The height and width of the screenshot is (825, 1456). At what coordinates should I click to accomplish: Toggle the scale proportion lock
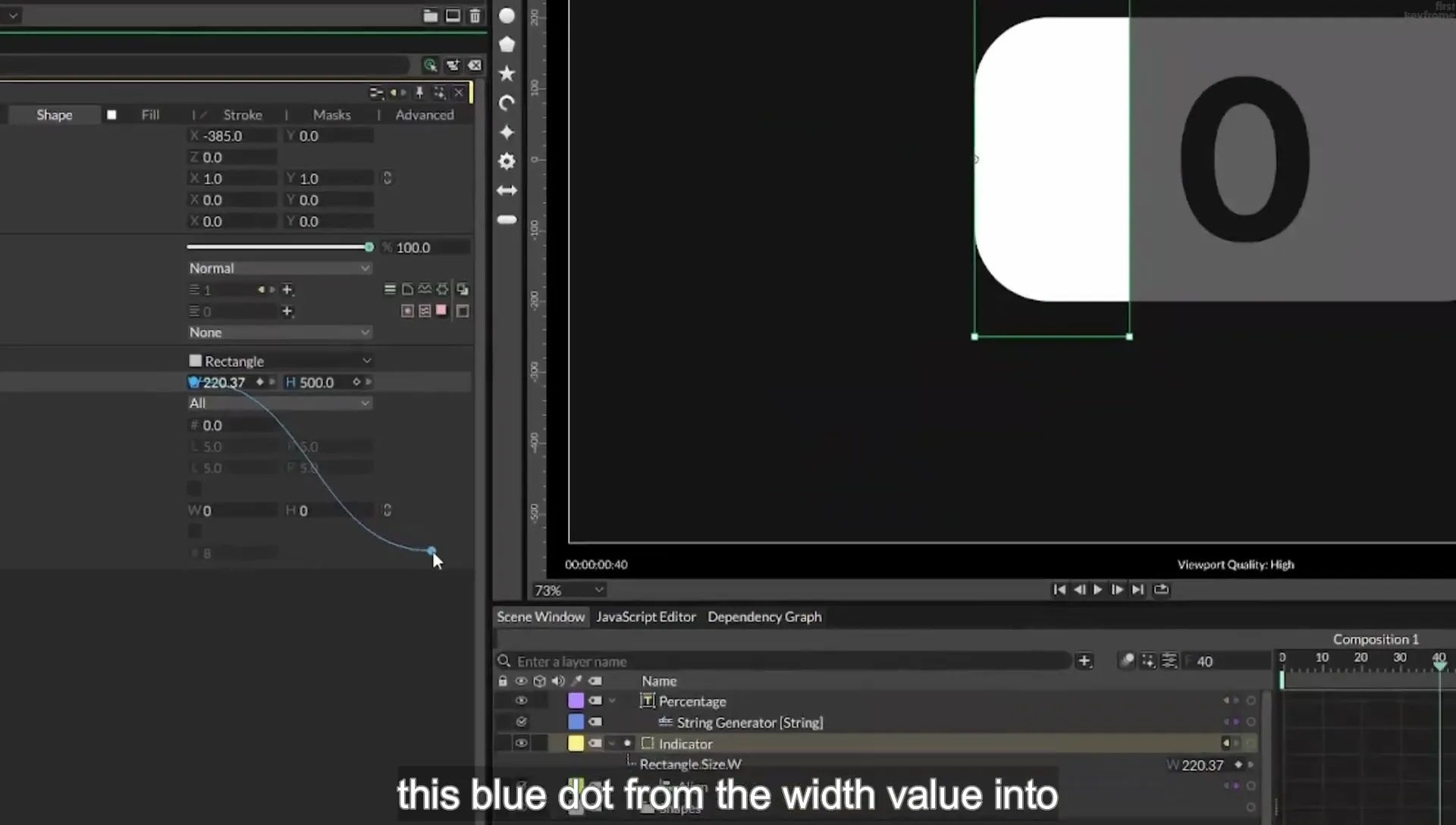point(387,178)
